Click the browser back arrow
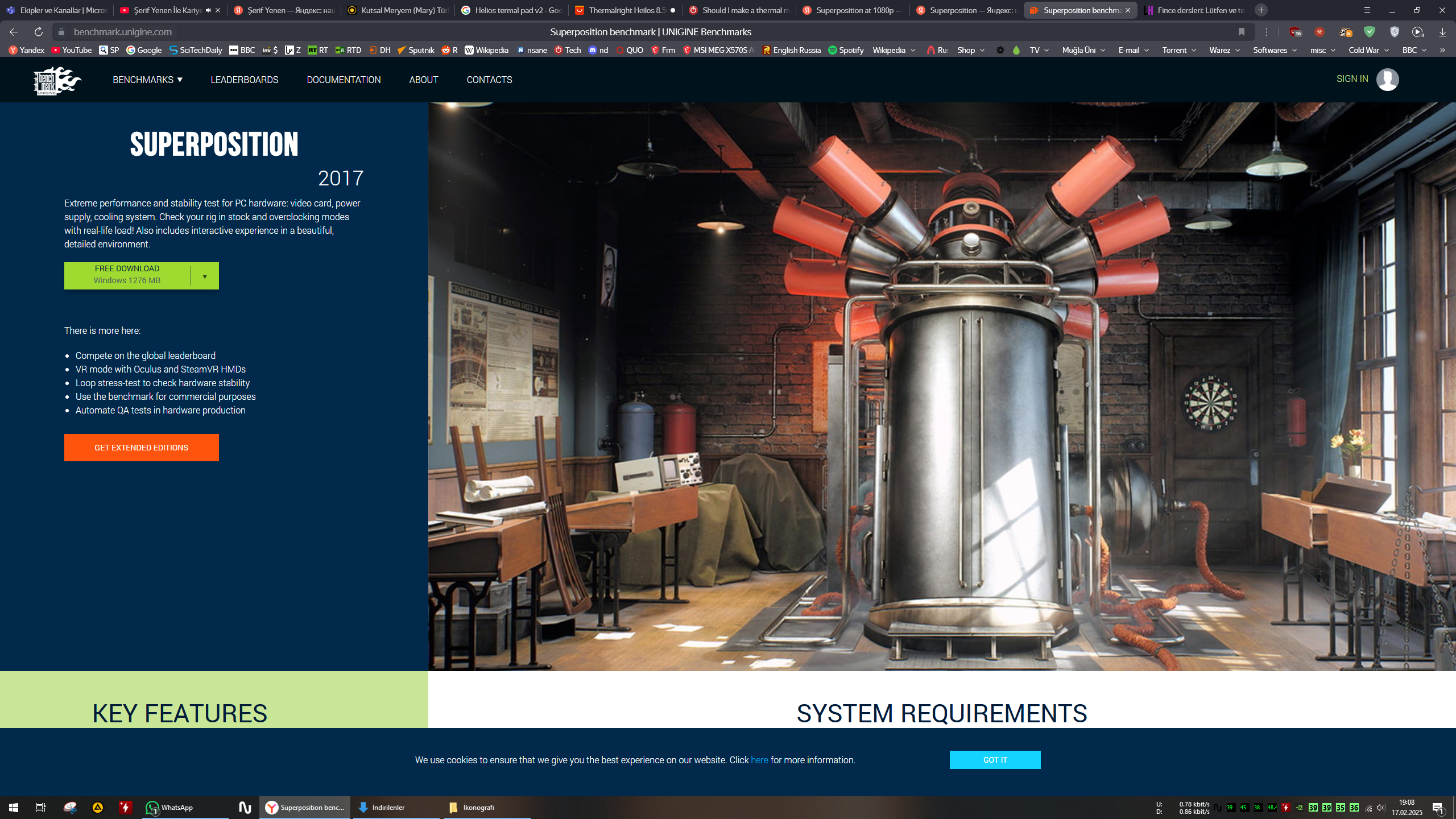The height and width of the screenshot is (819, 1456). 14,32
